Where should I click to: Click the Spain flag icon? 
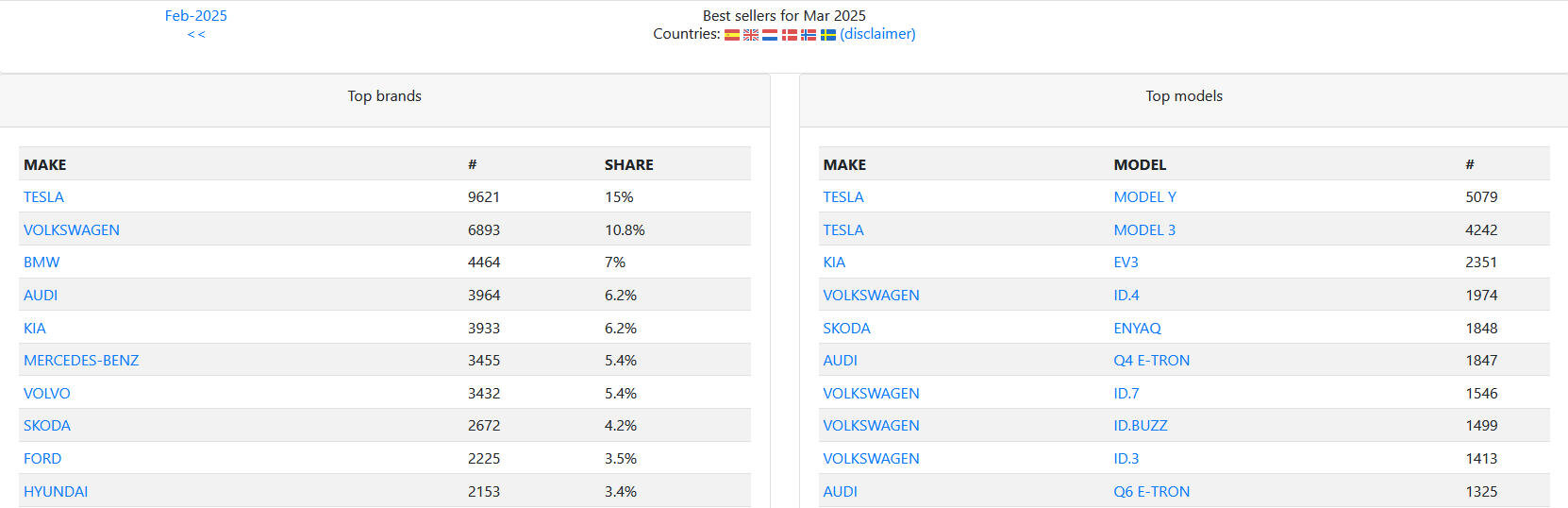point(732,35)
